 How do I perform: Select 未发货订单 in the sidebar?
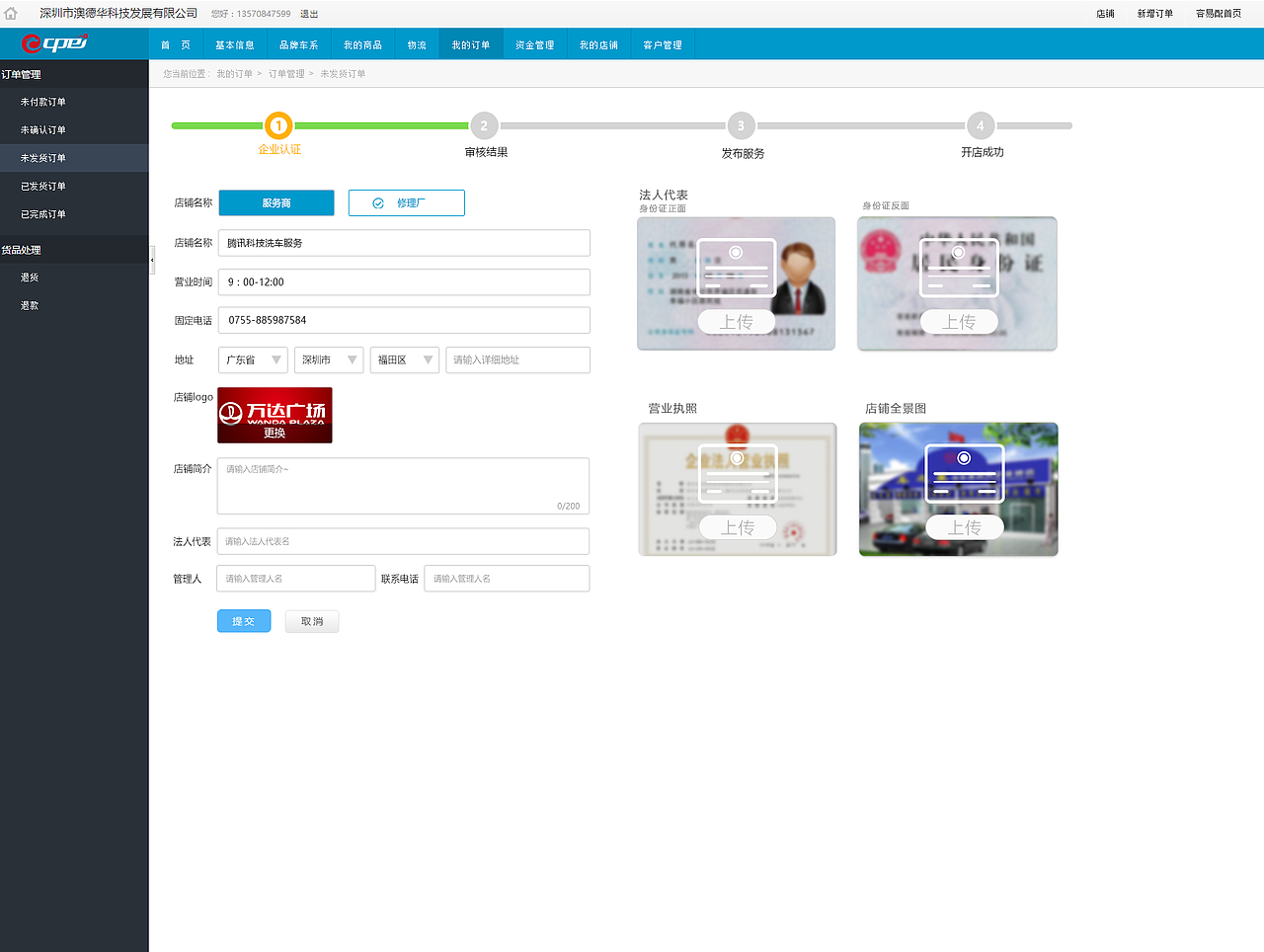74,158
